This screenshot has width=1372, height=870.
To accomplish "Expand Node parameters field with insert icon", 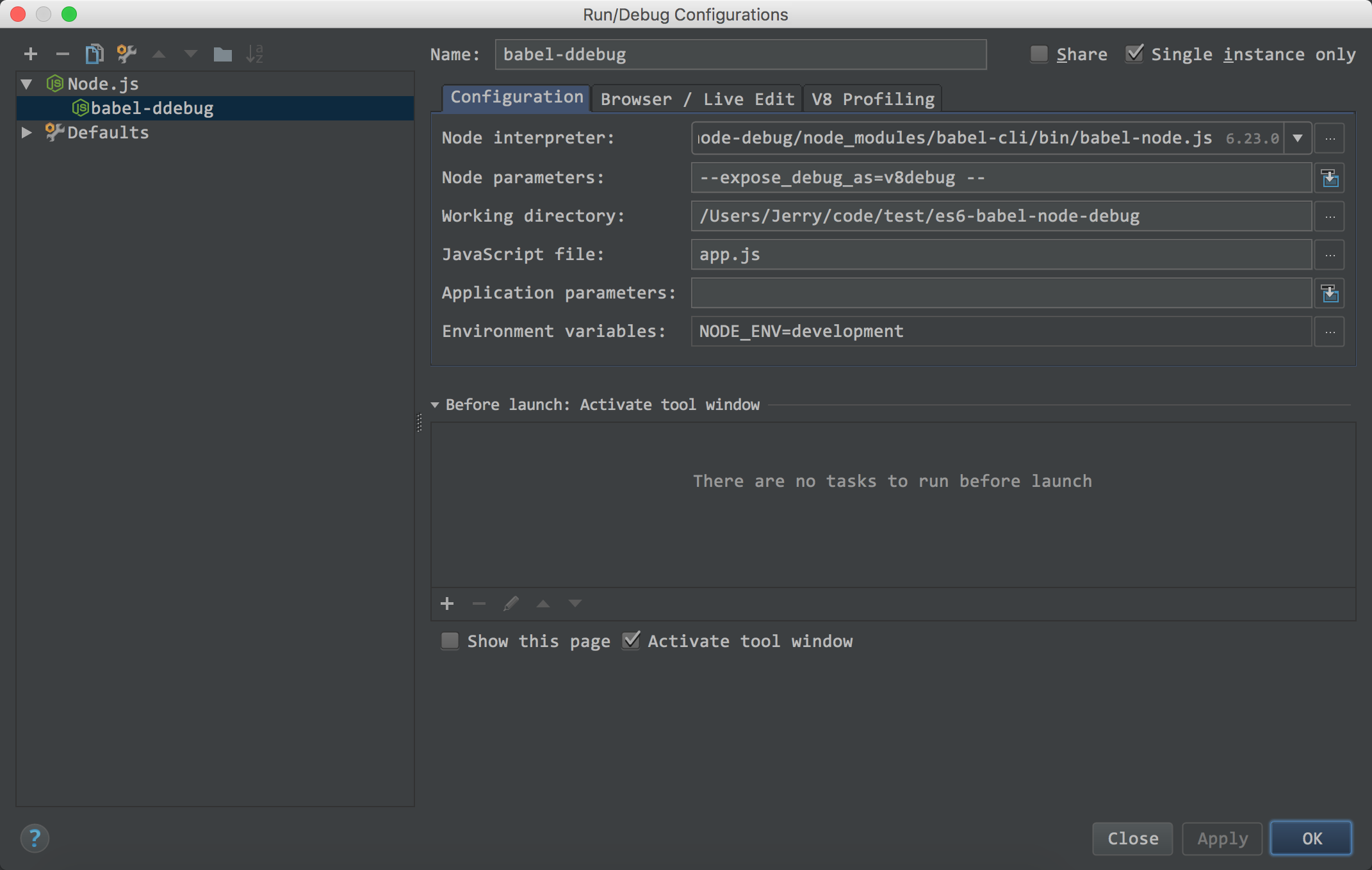I will pyautogui.click(x=1330, y=177).
